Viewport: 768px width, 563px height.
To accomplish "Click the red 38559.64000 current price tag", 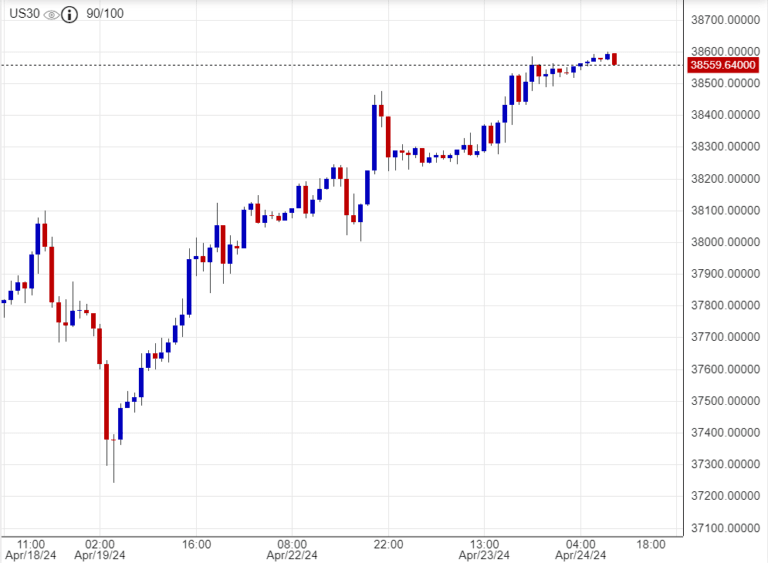I will tap(722, 66).
